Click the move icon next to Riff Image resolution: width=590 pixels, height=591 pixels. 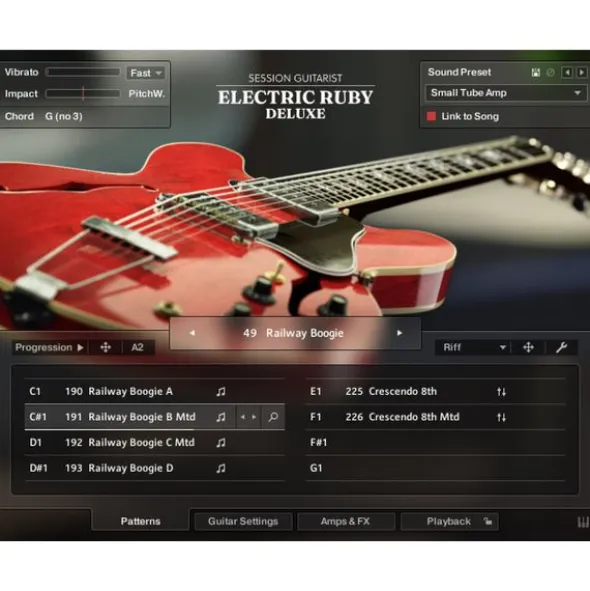point(529,348)
